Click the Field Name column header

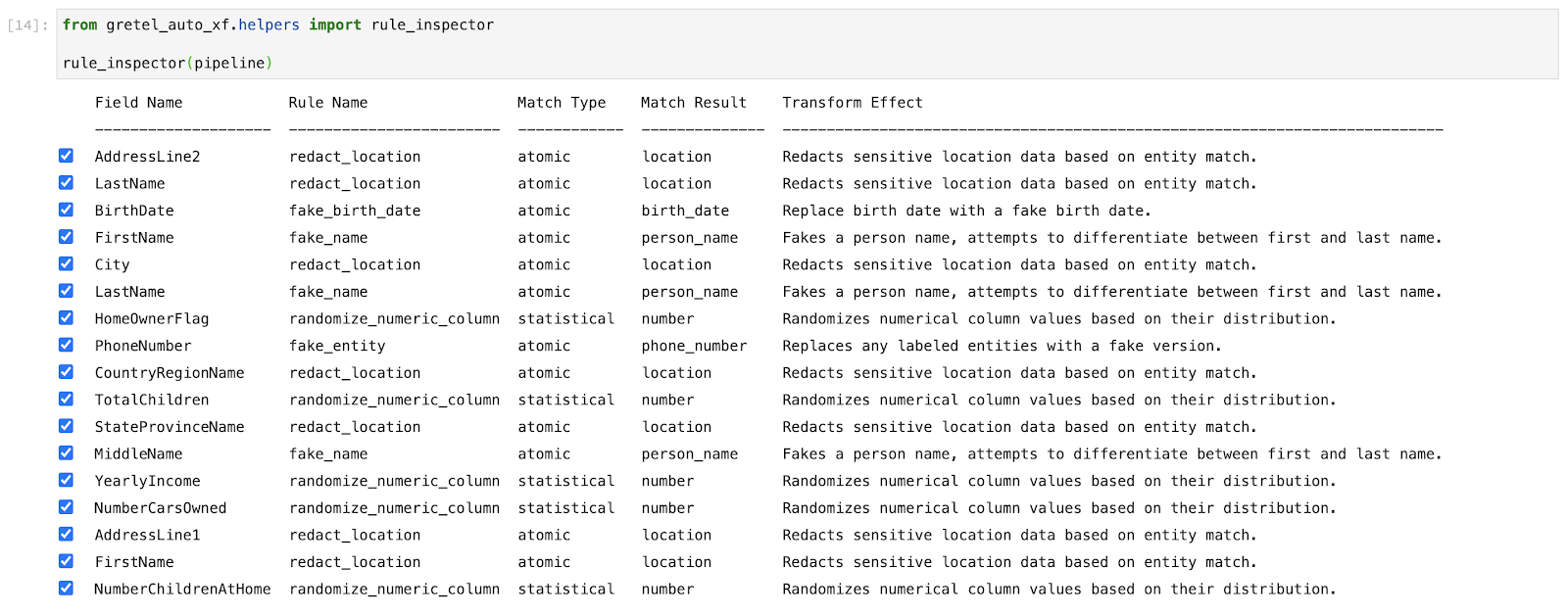138,103
